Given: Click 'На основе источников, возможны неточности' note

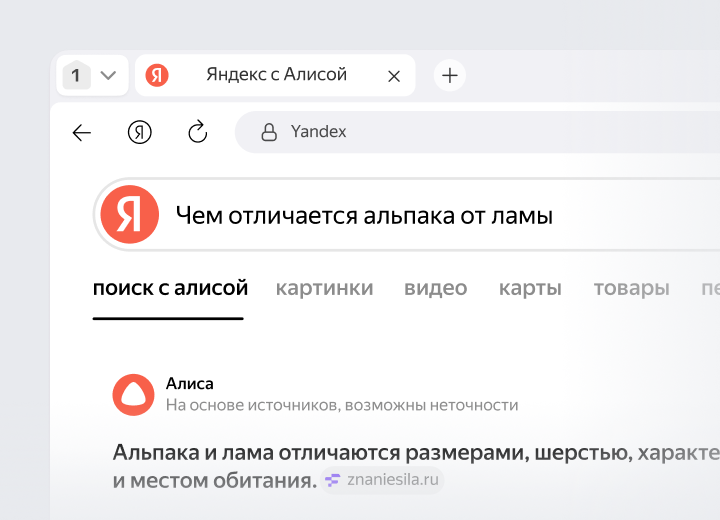Looking at the screenshot, I should 342,405.
